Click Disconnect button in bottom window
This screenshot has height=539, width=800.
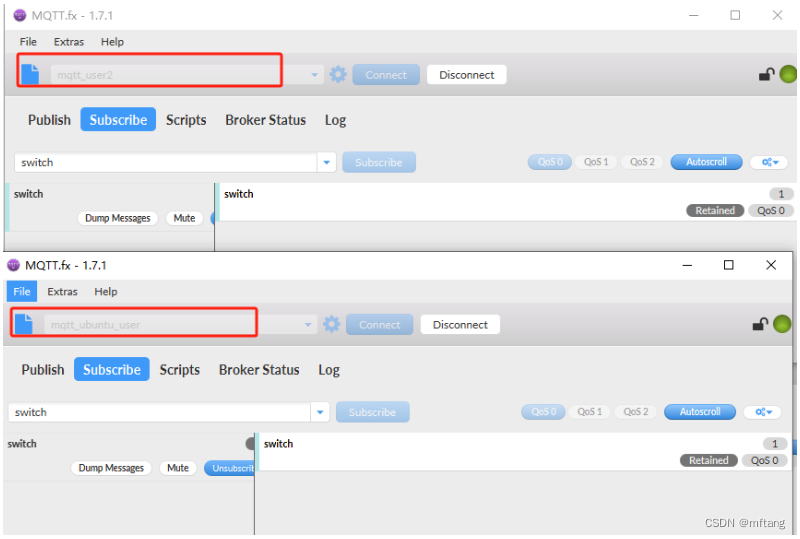(x=460, y=325)
